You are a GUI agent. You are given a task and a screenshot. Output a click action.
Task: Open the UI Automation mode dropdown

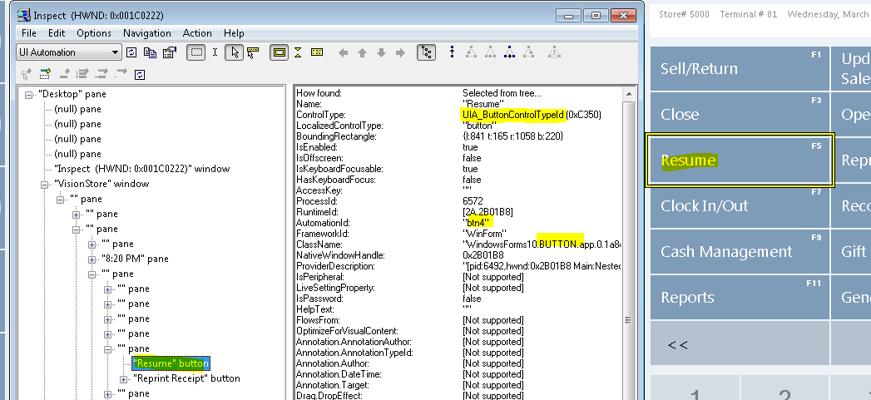(x=115, y=53)
